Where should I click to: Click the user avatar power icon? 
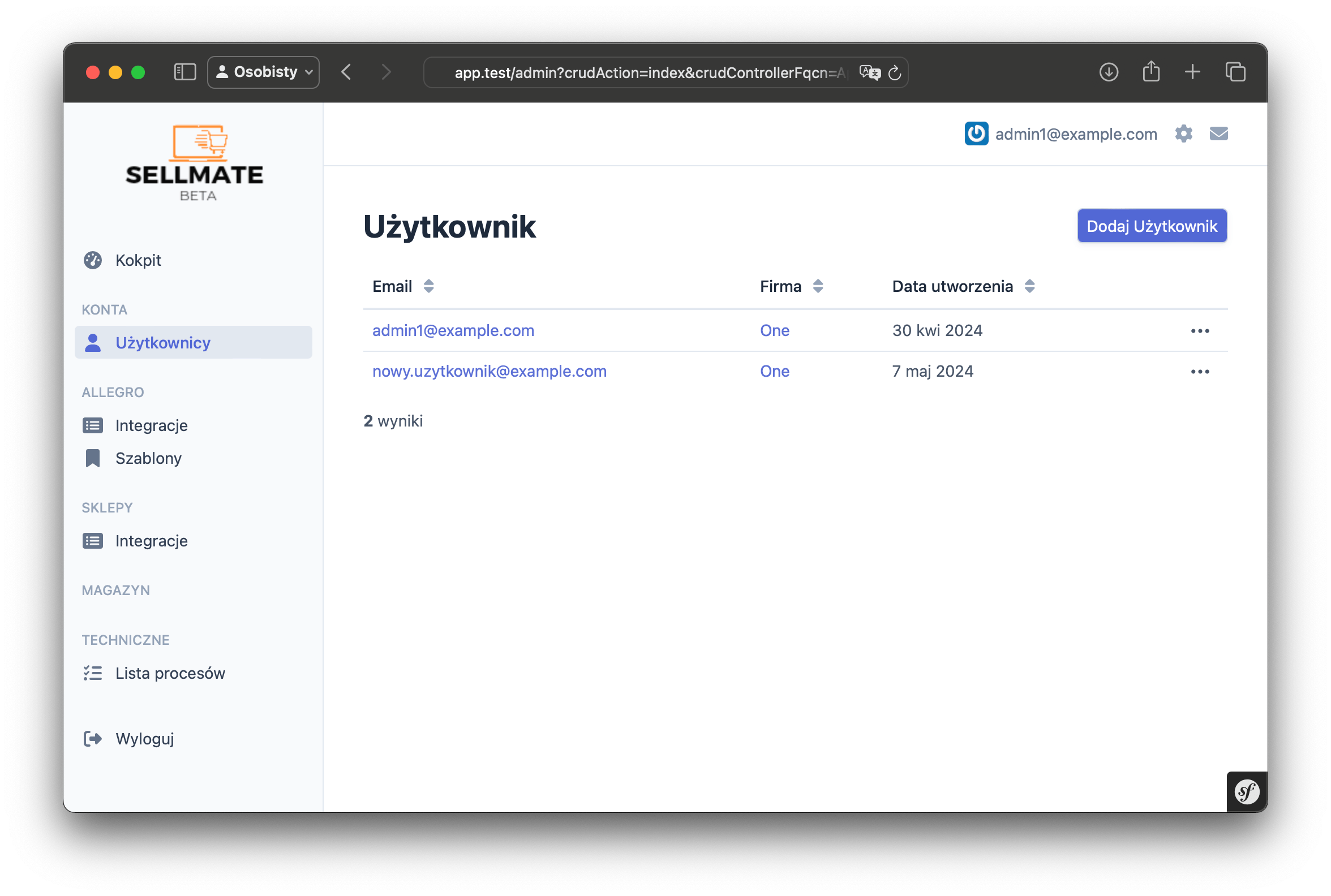click(x=976, y=133)
